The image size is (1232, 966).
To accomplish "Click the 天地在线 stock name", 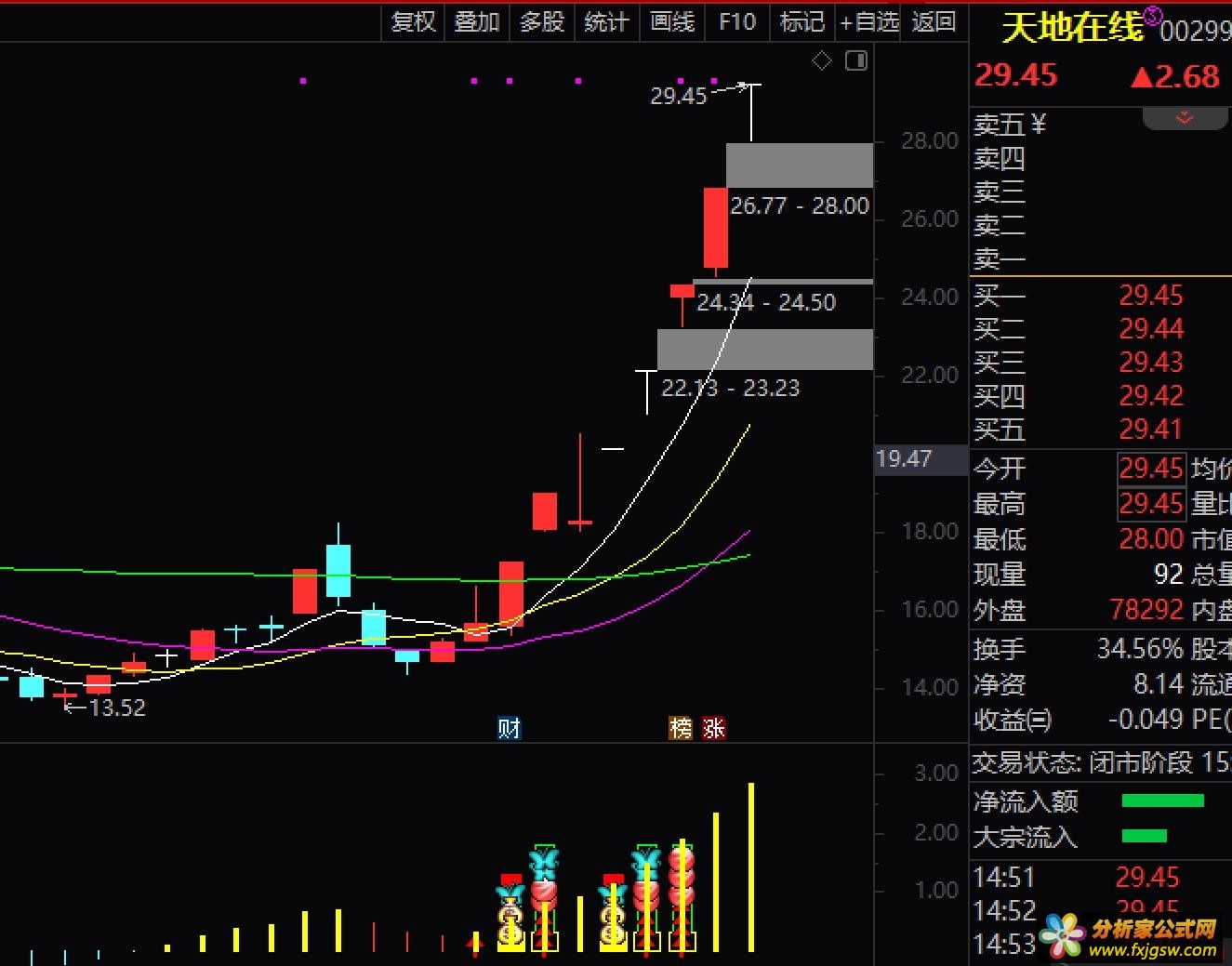I will point(1072,27).
